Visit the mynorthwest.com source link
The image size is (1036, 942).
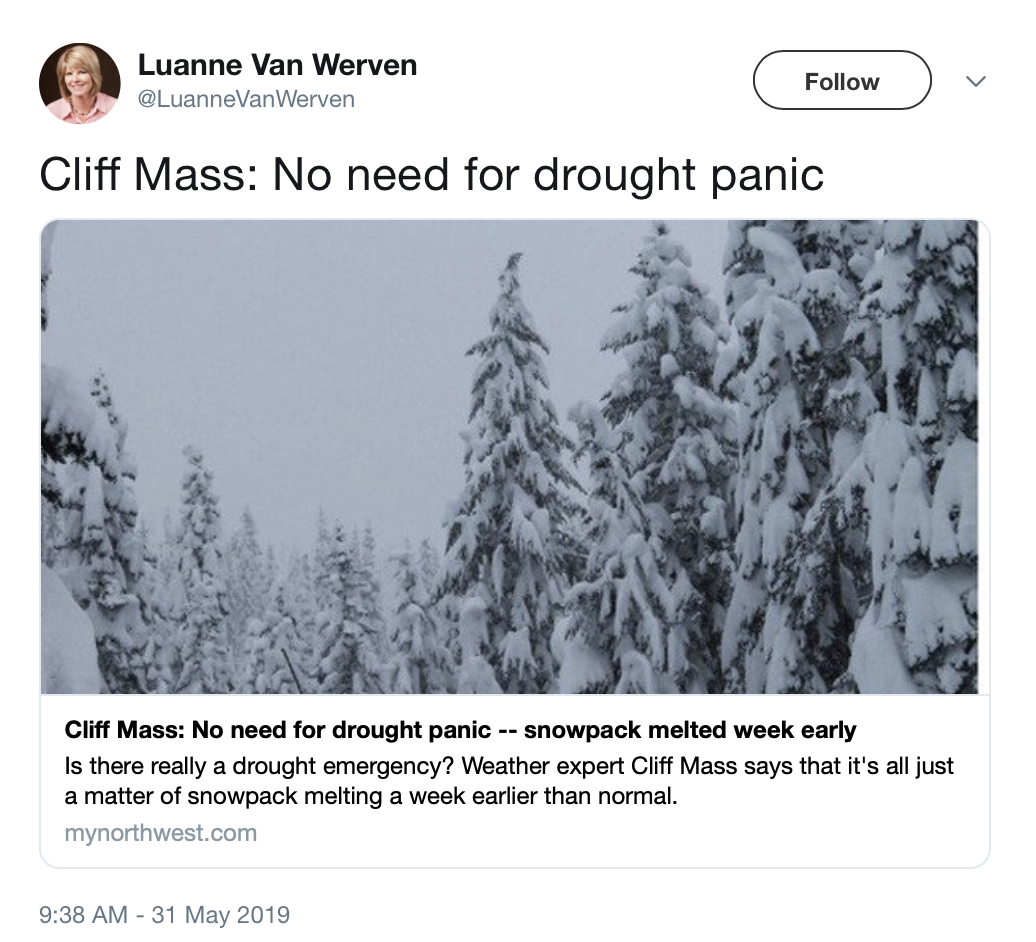(x=160, y=832)
